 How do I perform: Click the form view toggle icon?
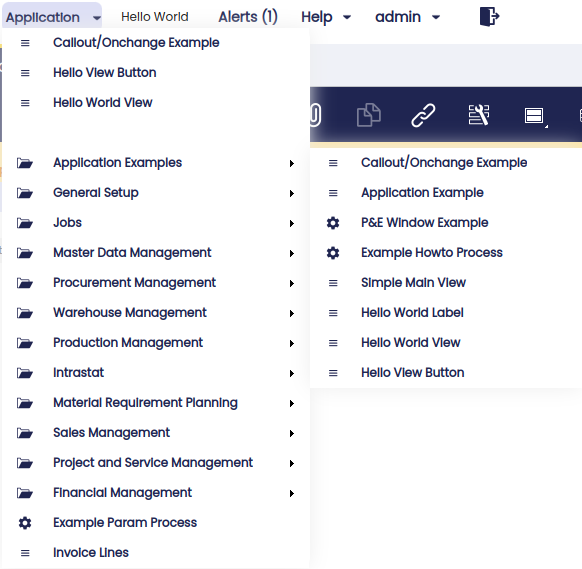tap(534, 115)
